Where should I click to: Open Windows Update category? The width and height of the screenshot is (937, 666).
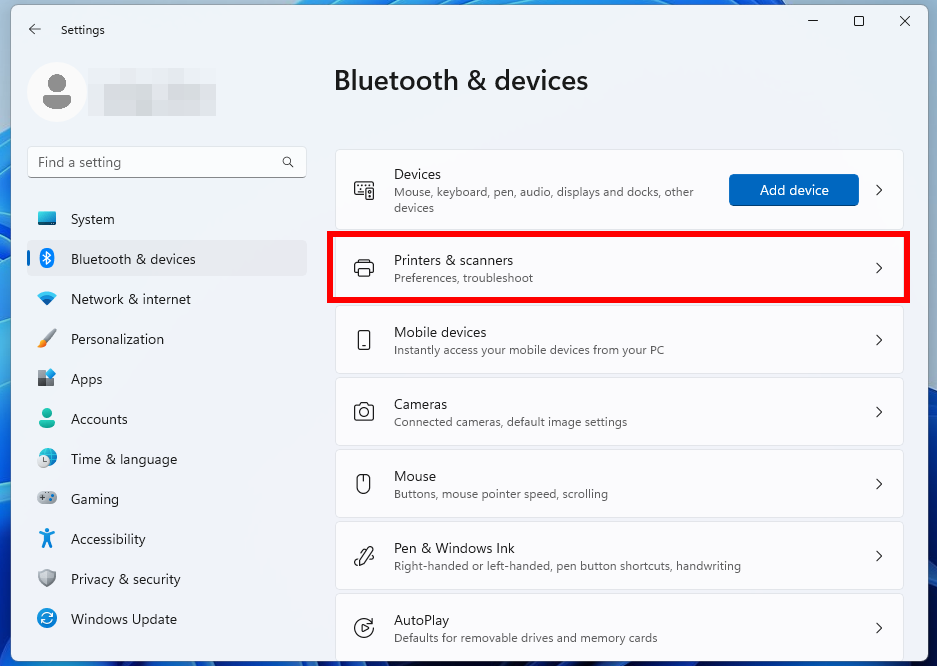167,619
